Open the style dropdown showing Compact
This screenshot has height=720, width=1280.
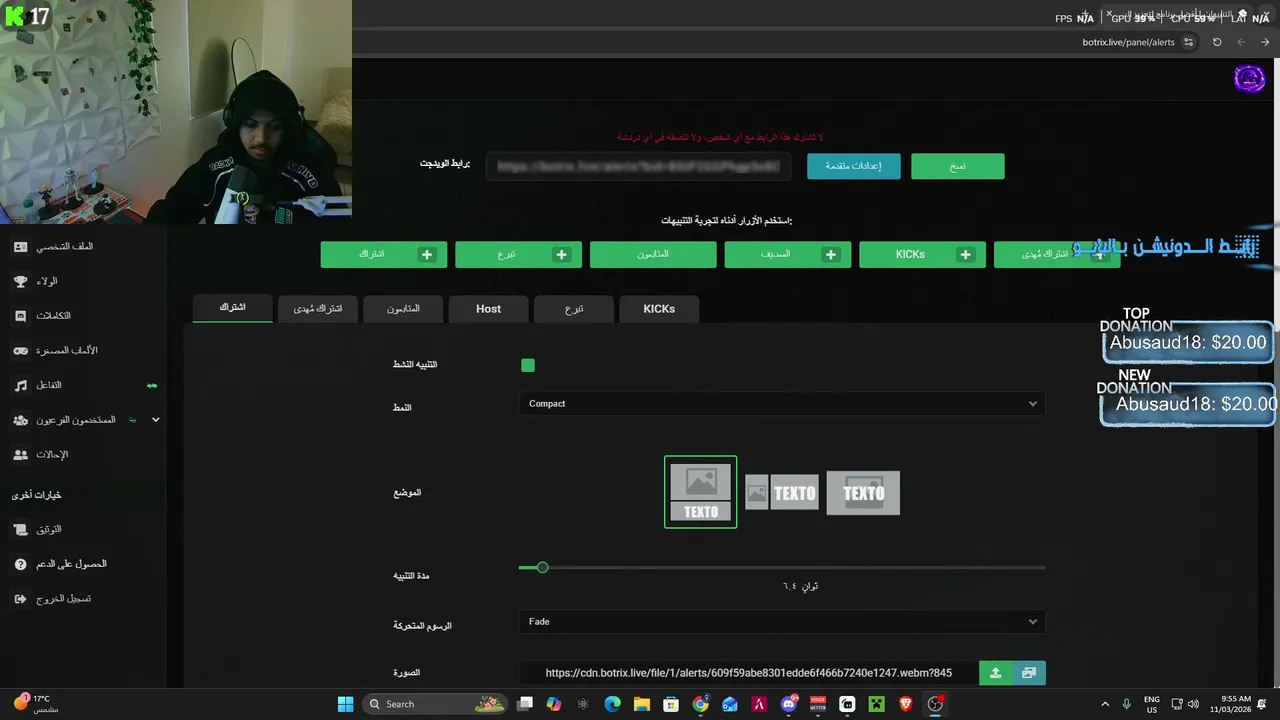click(782, 404)
